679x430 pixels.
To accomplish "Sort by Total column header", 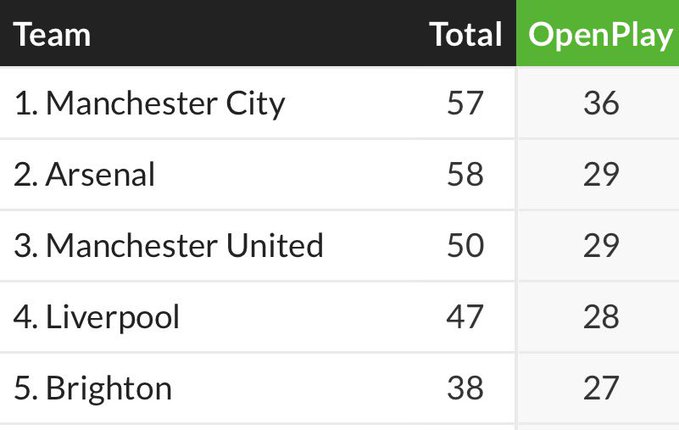I will point(466,35).
